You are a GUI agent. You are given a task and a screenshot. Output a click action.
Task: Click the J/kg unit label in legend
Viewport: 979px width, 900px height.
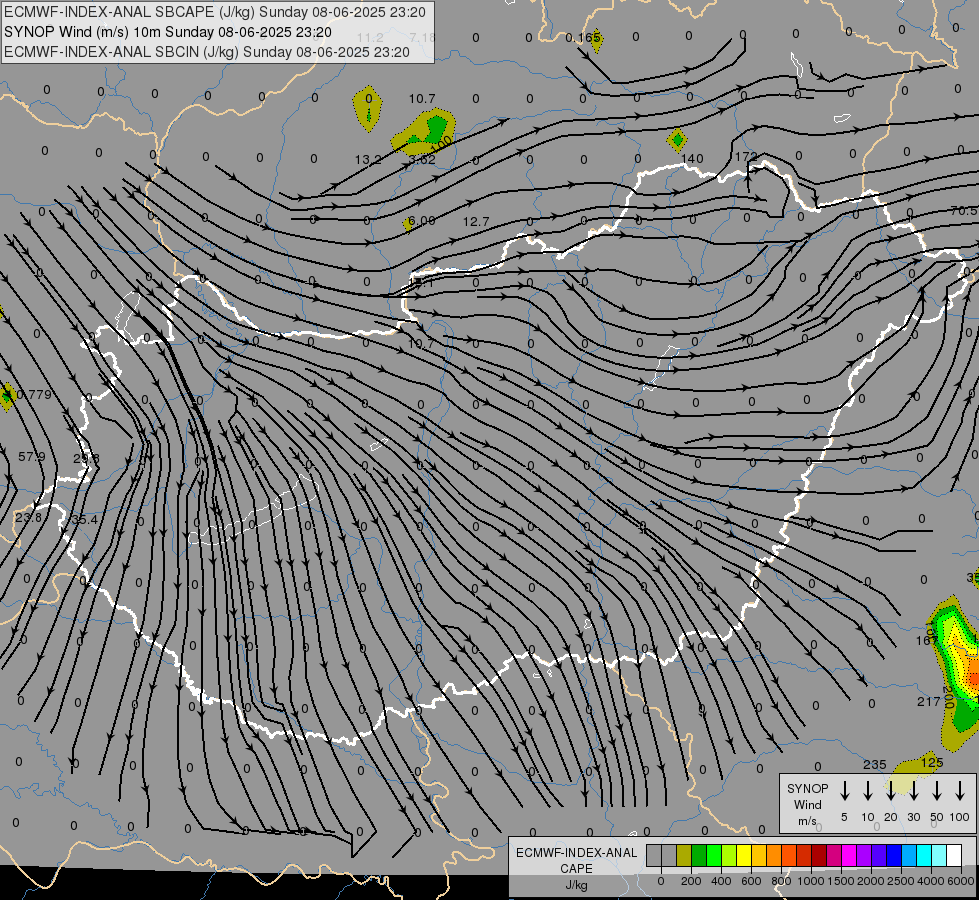click(576, 885)
